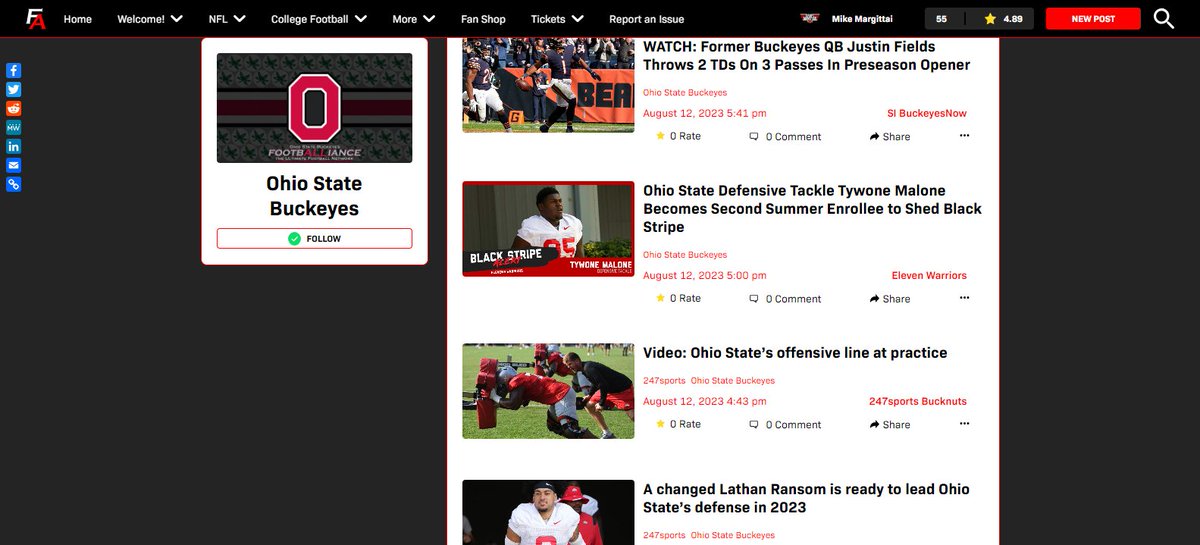Share the Justin Fields article

coord(890,136)
